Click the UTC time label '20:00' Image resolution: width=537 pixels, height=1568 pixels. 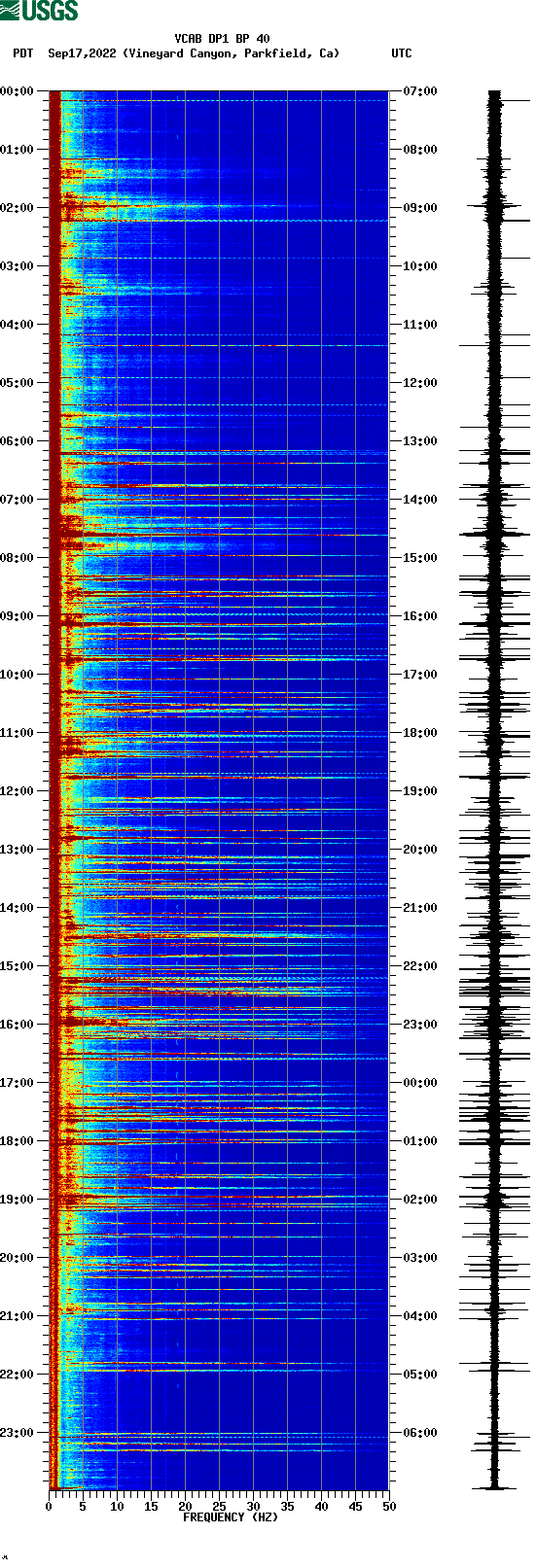coord(420,850)
